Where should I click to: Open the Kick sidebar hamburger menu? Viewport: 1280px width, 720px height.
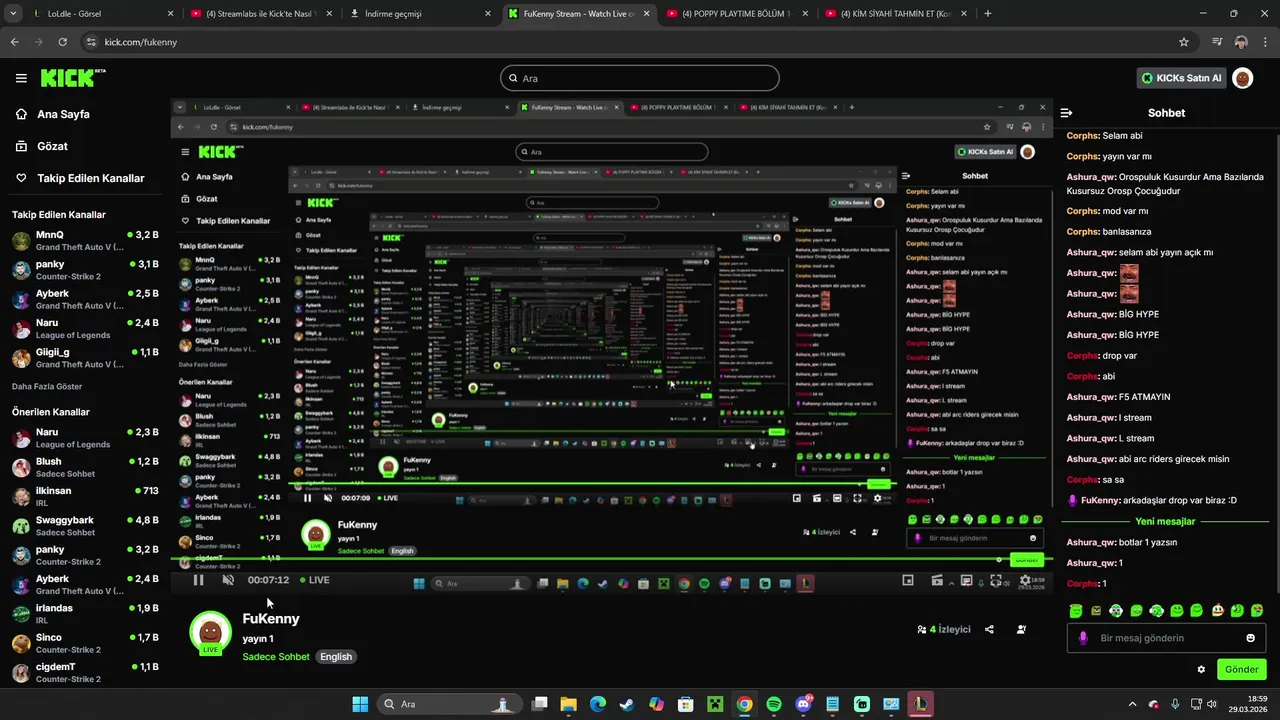pyautogui.click(x=21, y=78)
